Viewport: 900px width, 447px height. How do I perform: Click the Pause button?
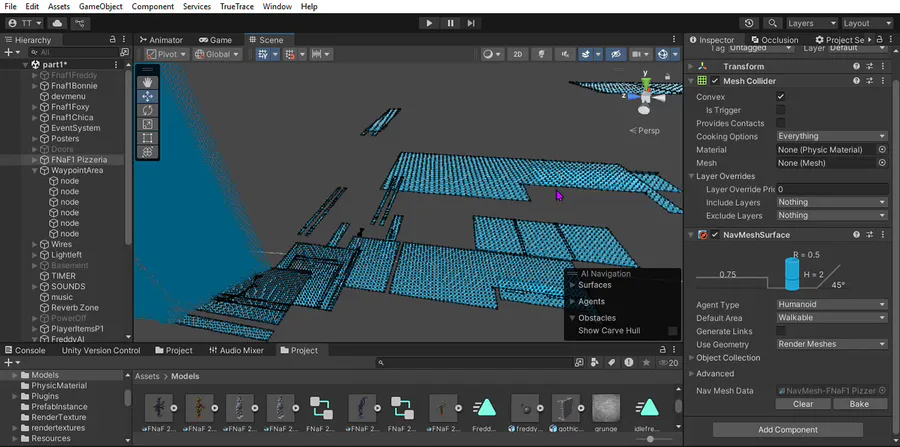451,23
